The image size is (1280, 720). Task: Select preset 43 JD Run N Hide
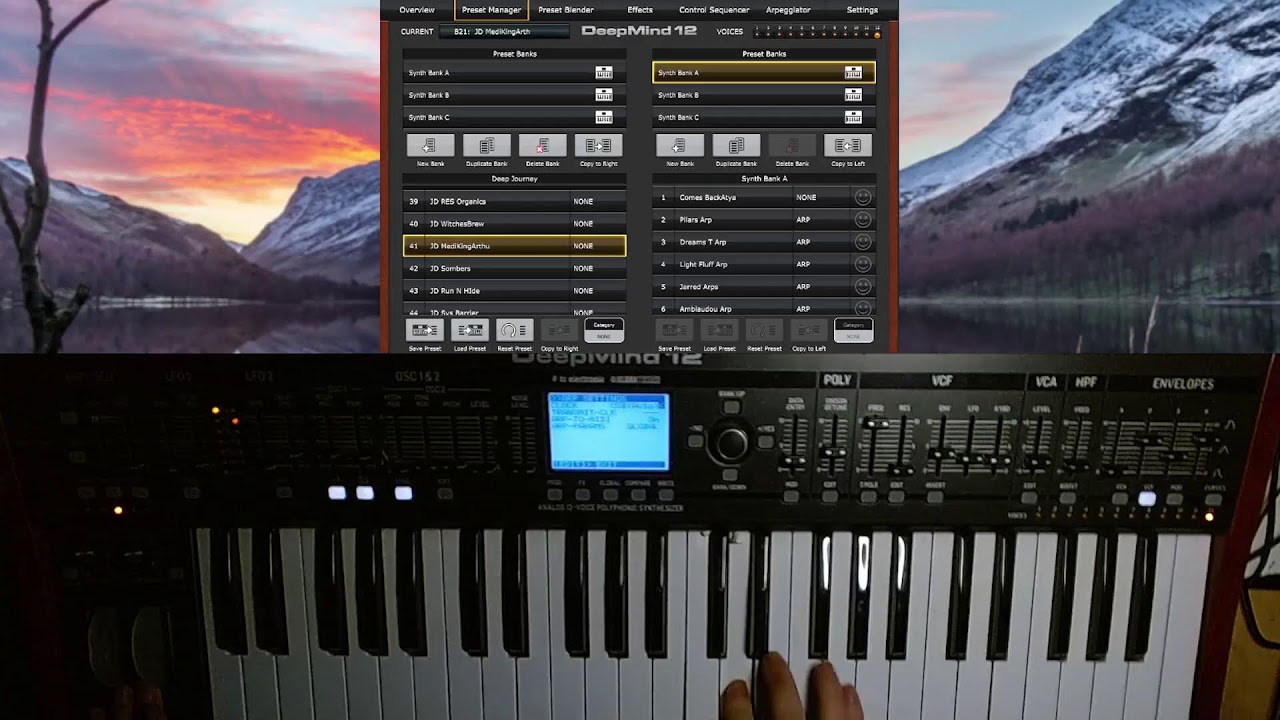514,290
